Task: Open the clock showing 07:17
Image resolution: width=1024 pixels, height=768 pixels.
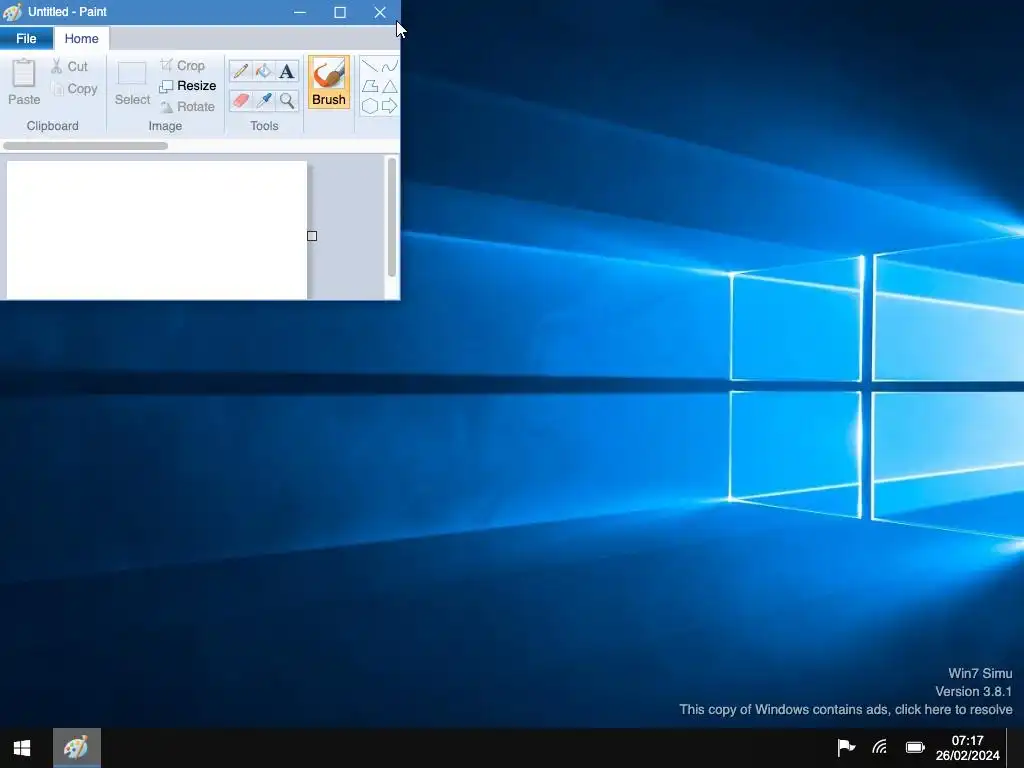Action: 967,748
